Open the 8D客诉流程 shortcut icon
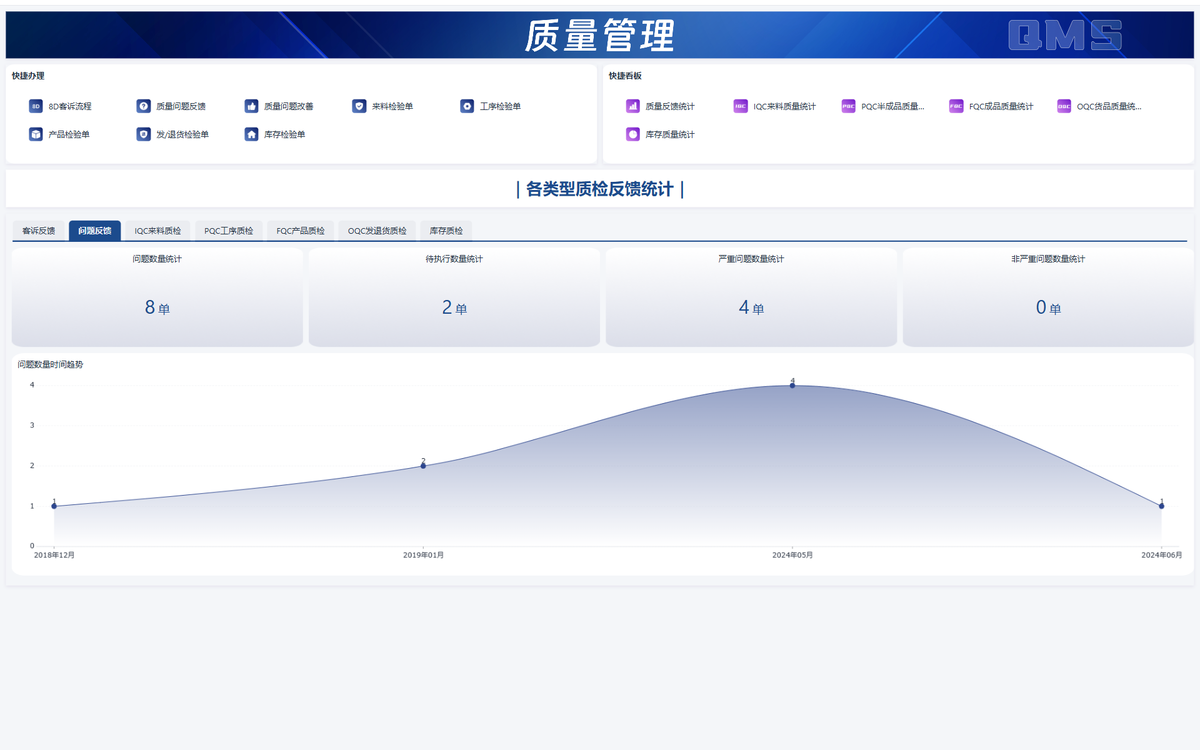1200x750 pixels. click(x=36, y=106)
